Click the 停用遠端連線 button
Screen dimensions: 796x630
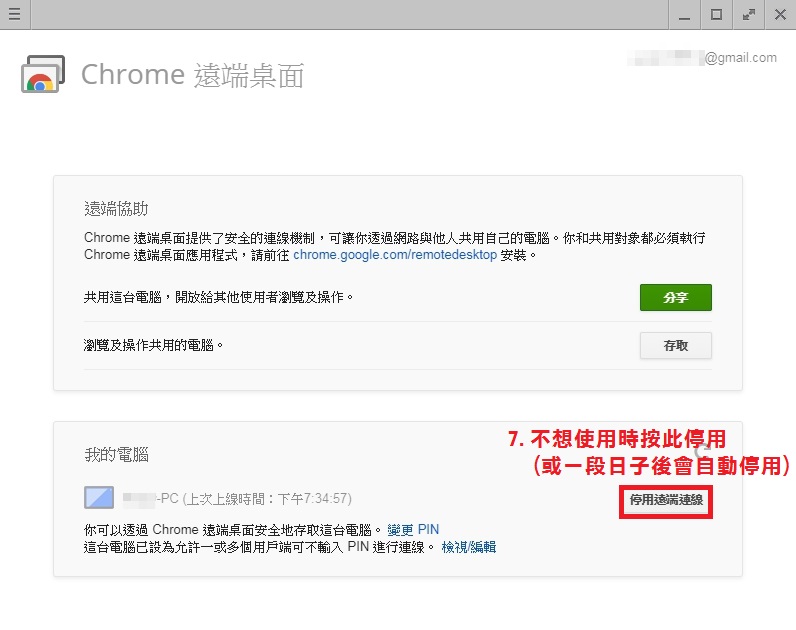[665, 499]
